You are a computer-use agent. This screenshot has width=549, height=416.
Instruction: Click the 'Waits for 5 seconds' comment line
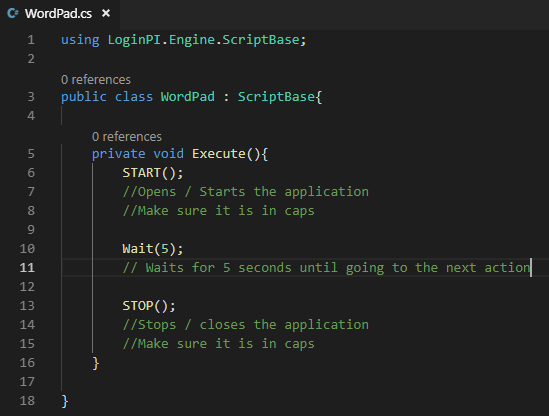coord(327,268)
